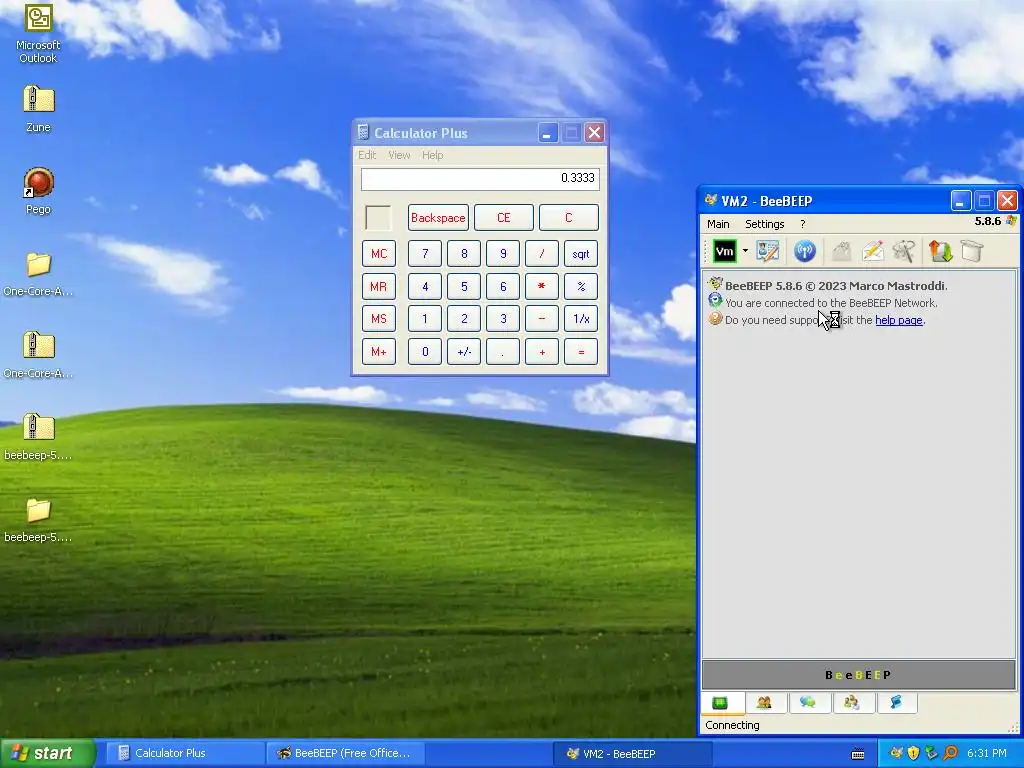Viewport: 1024px width, 768px height.
Task: Open the status dropdown arrow beside Vm avatar
Action: pos(745,251)
